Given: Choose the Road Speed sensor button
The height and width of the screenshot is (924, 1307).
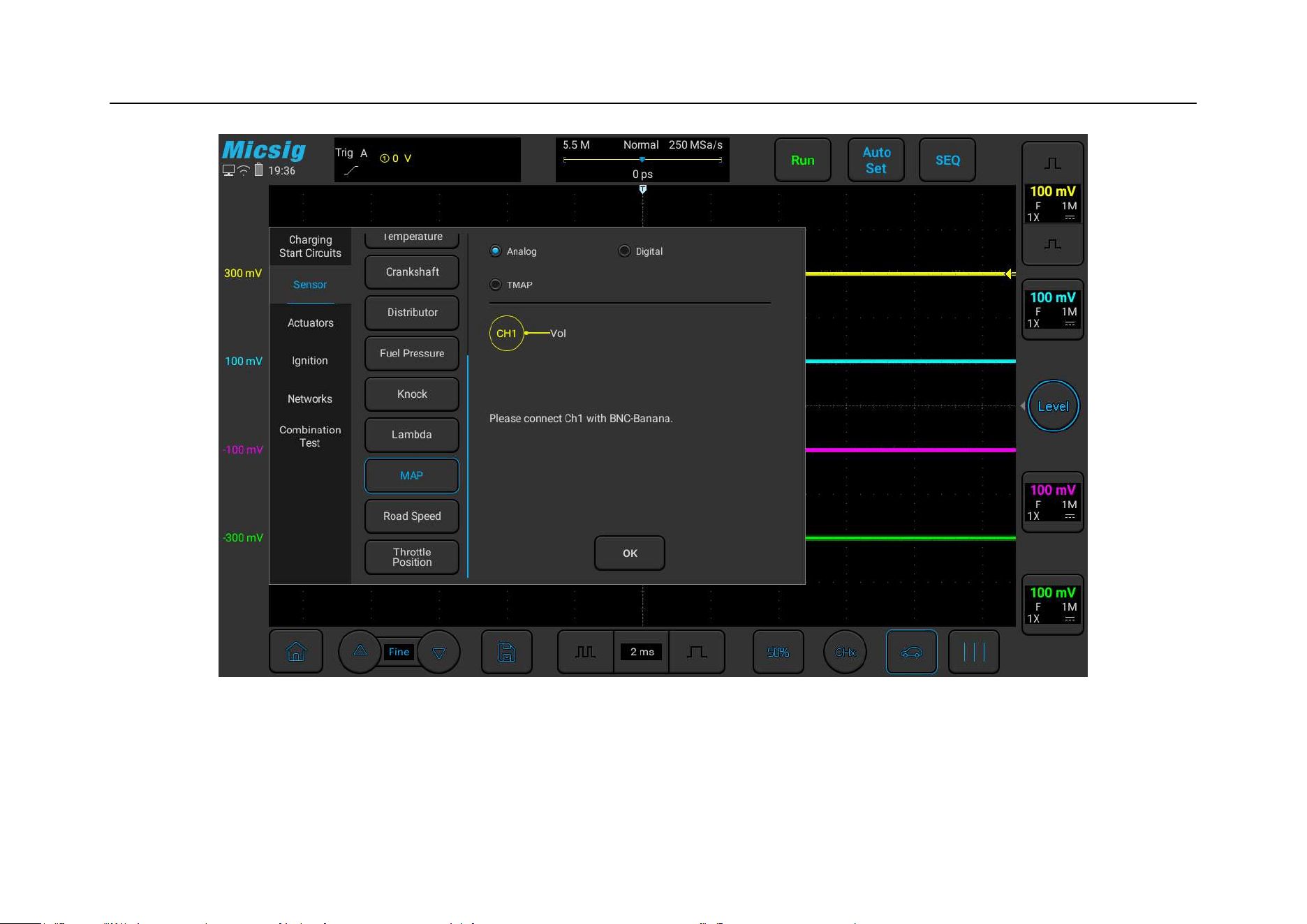Looking at the screenshot, I should click(x=412, y=516).
